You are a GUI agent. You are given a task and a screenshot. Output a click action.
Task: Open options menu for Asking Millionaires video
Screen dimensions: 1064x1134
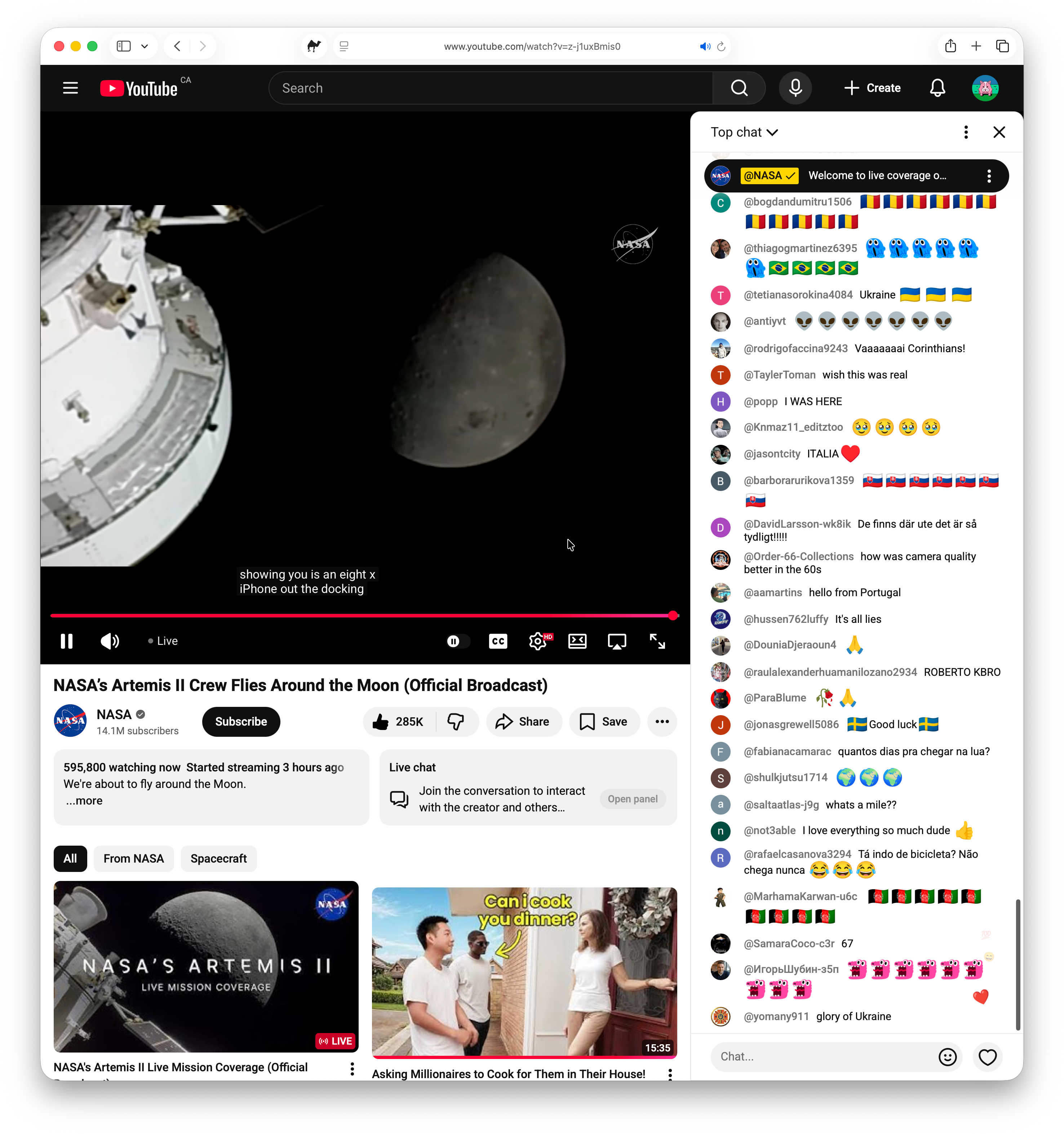coord(670,1075)
